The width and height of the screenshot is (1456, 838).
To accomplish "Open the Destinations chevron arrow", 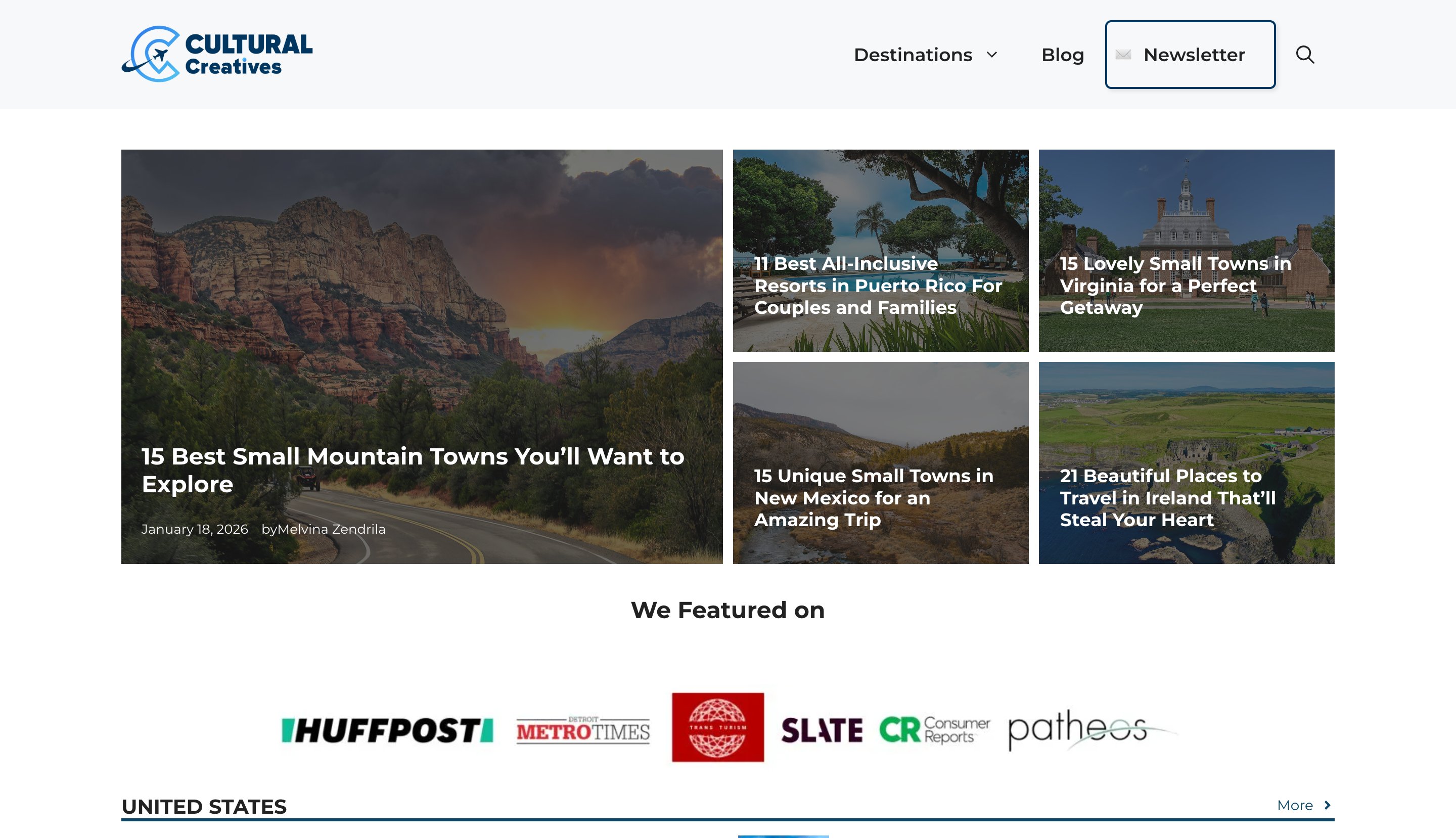I will [x=992, y=55].
